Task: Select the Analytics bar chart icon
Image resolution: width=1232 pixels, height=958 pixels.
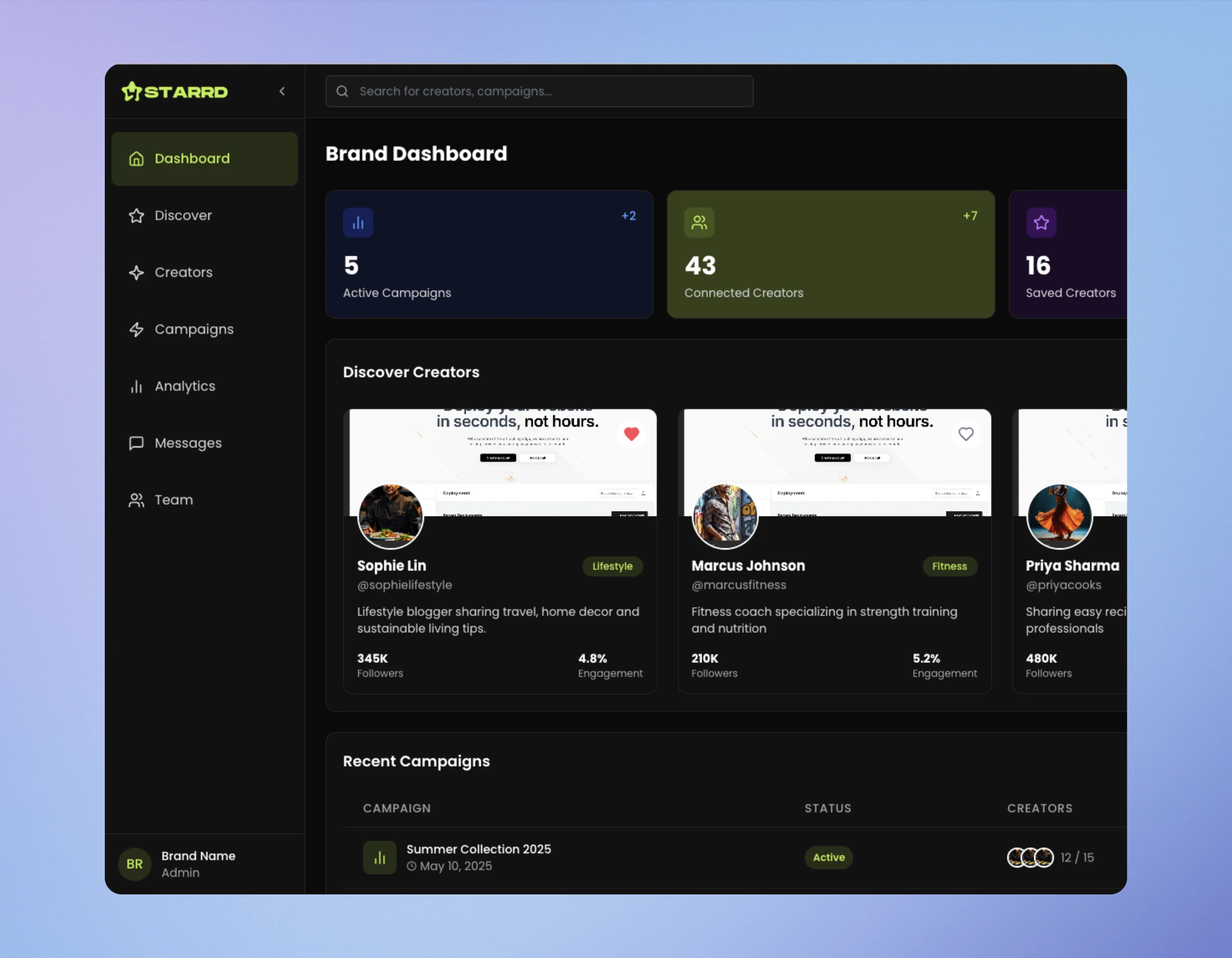Action: (x=136, y=386)
